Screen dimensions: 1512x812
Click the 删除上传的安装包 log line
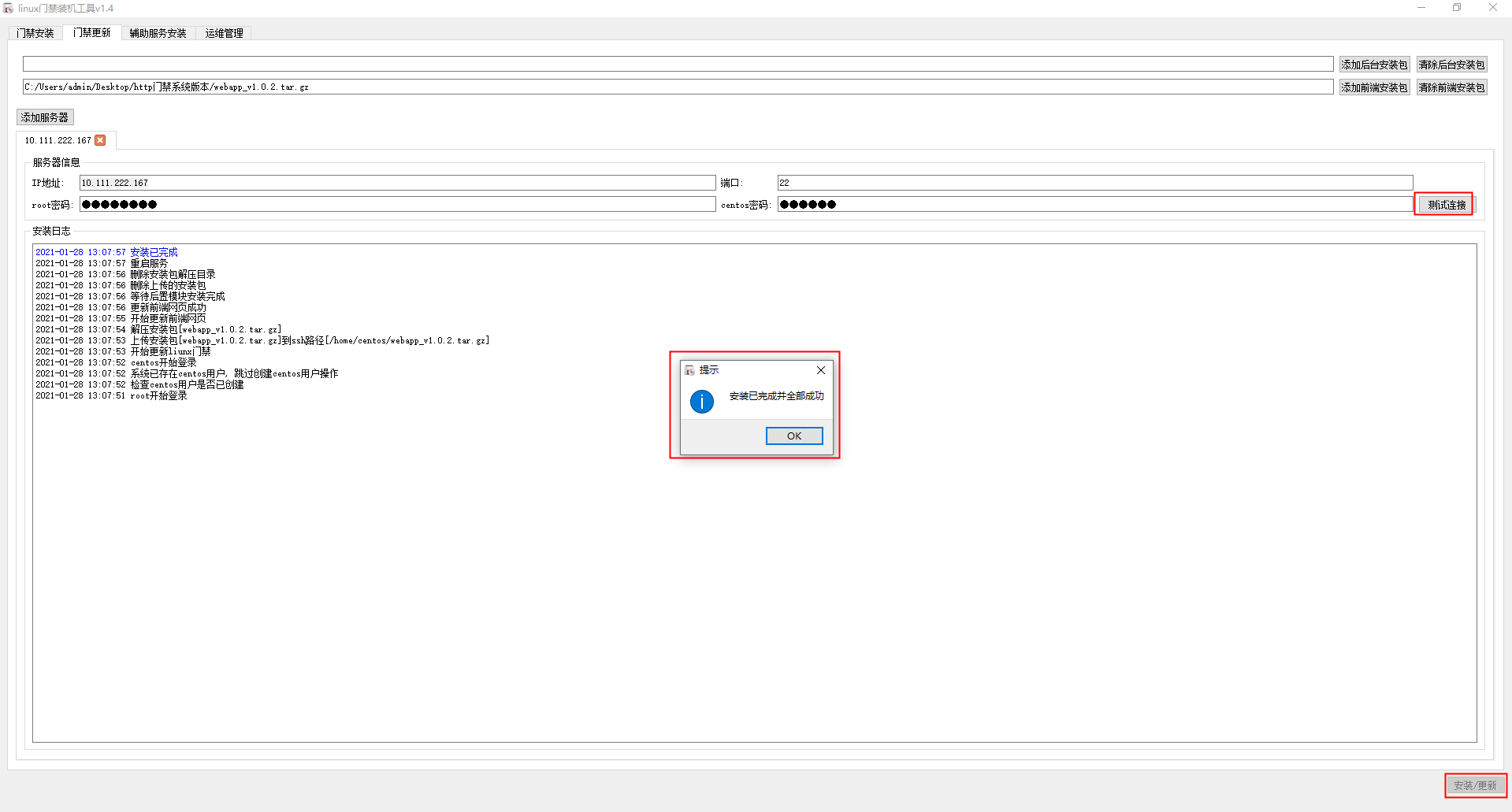[x=121, y=285]
